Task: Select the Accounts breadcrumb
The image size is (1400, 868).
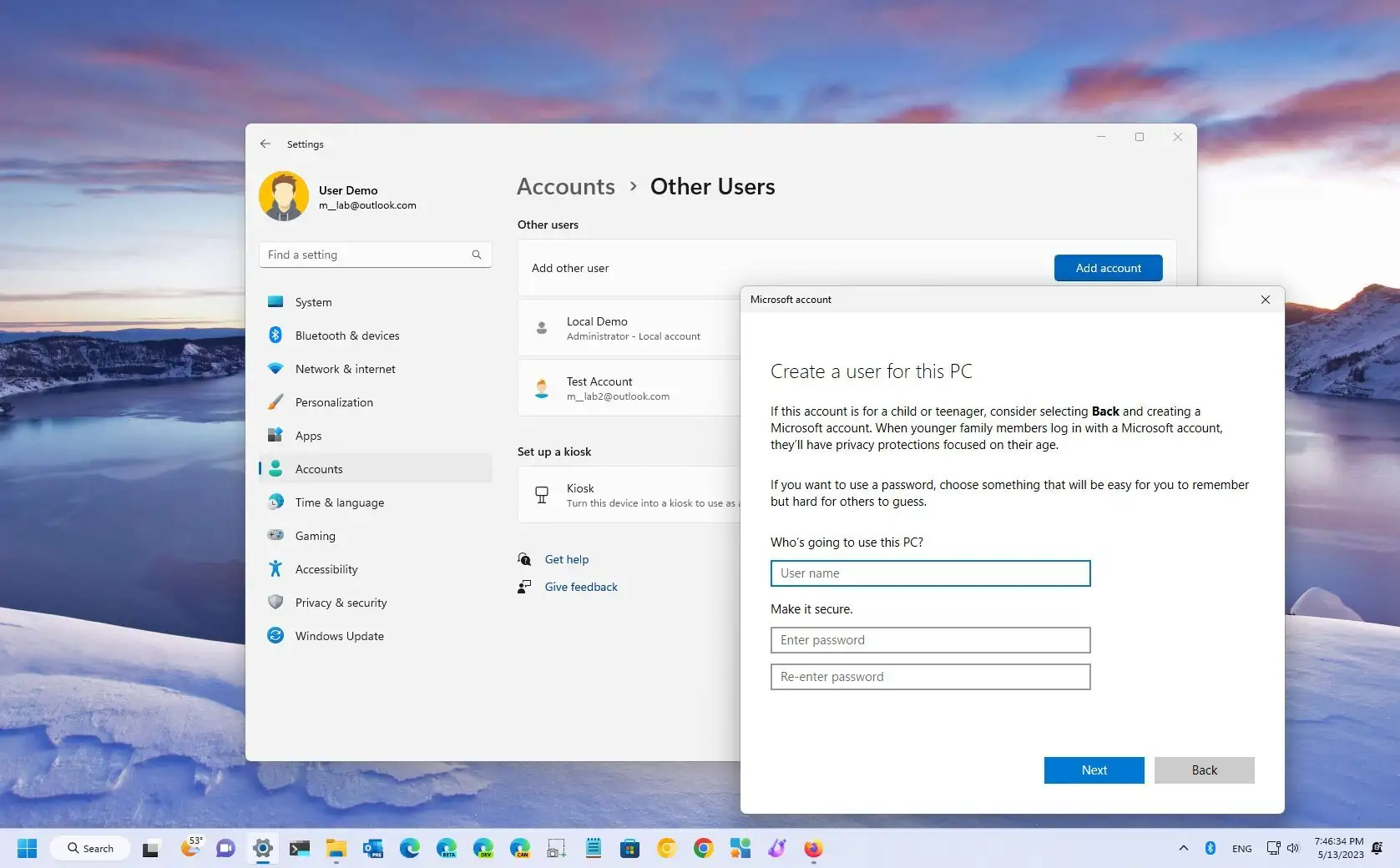Action: (x=565, y=186)
